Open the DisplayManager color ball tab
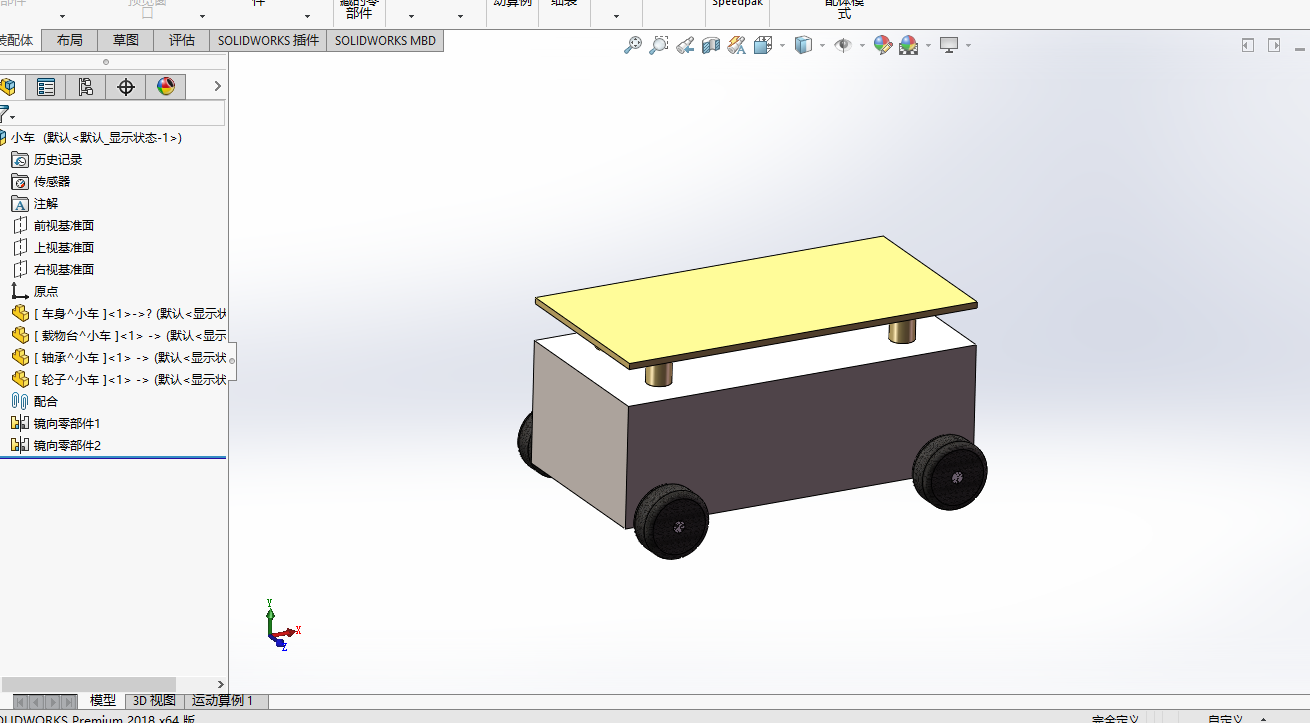 click(166, 87)
